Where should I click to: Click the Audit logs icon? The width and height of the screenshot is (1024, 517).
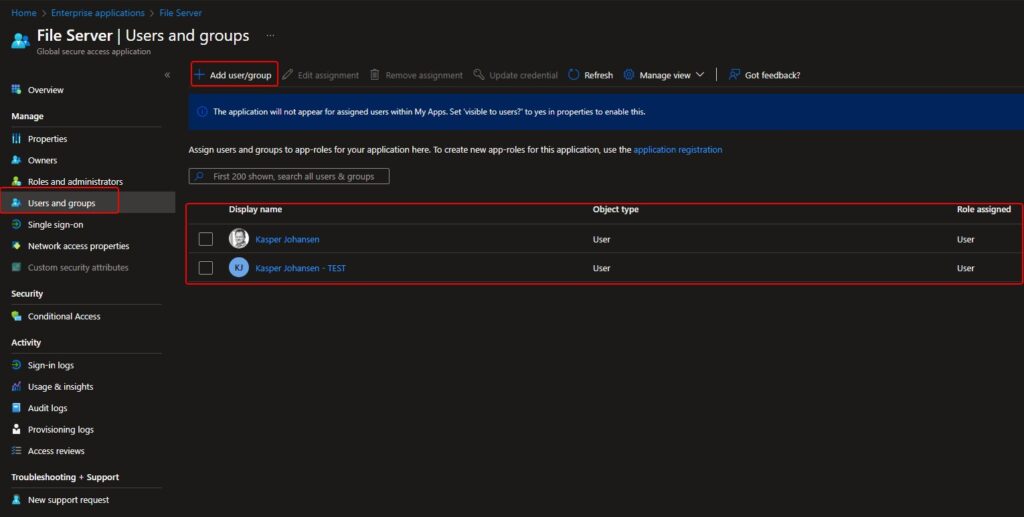pyautogui.click(x=16, y=408)
